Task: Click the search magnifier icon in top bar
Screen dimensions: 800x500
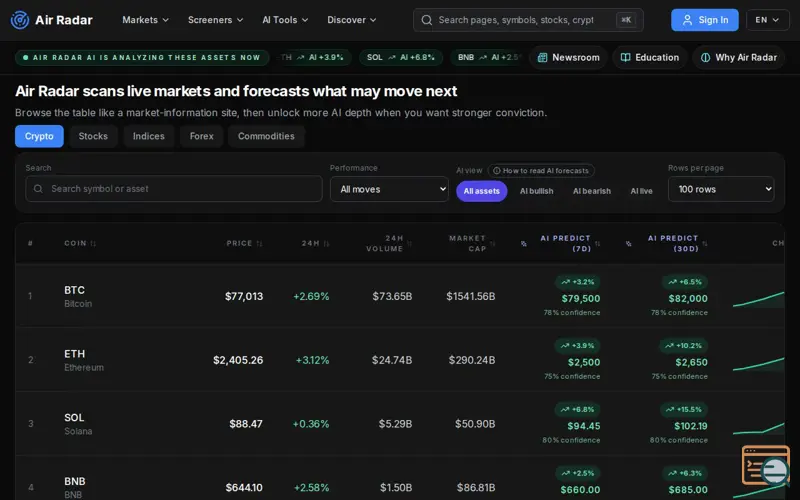Action: point(427,20)
